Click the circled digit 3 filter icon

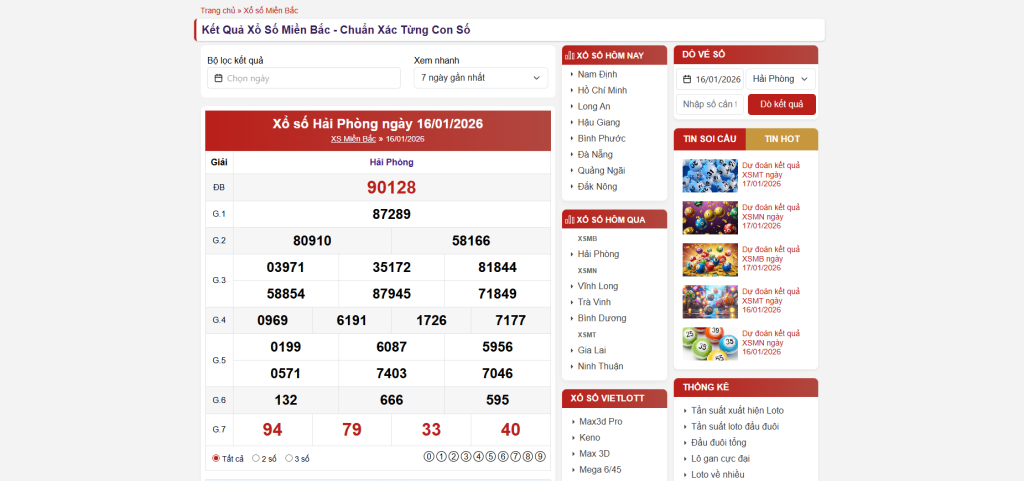point(466,457)
